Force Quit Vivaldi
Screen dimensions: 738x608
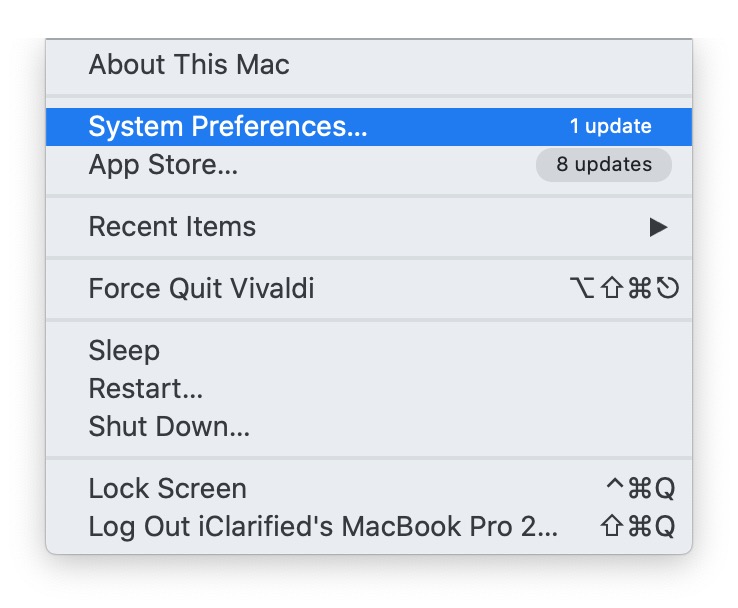pyautogui.click(x=201, y=289)
